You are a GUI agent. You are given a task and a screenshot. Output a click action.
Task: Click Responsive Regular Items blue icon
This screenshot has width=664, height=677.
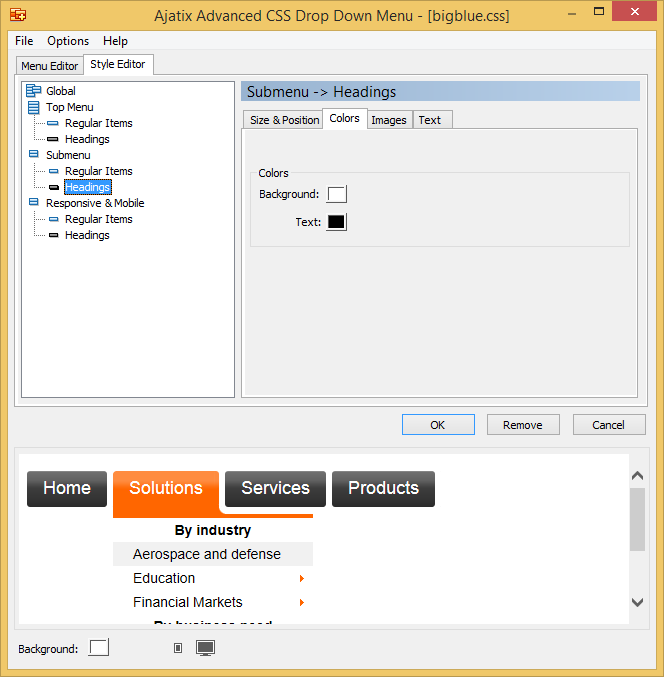[54, 219]
